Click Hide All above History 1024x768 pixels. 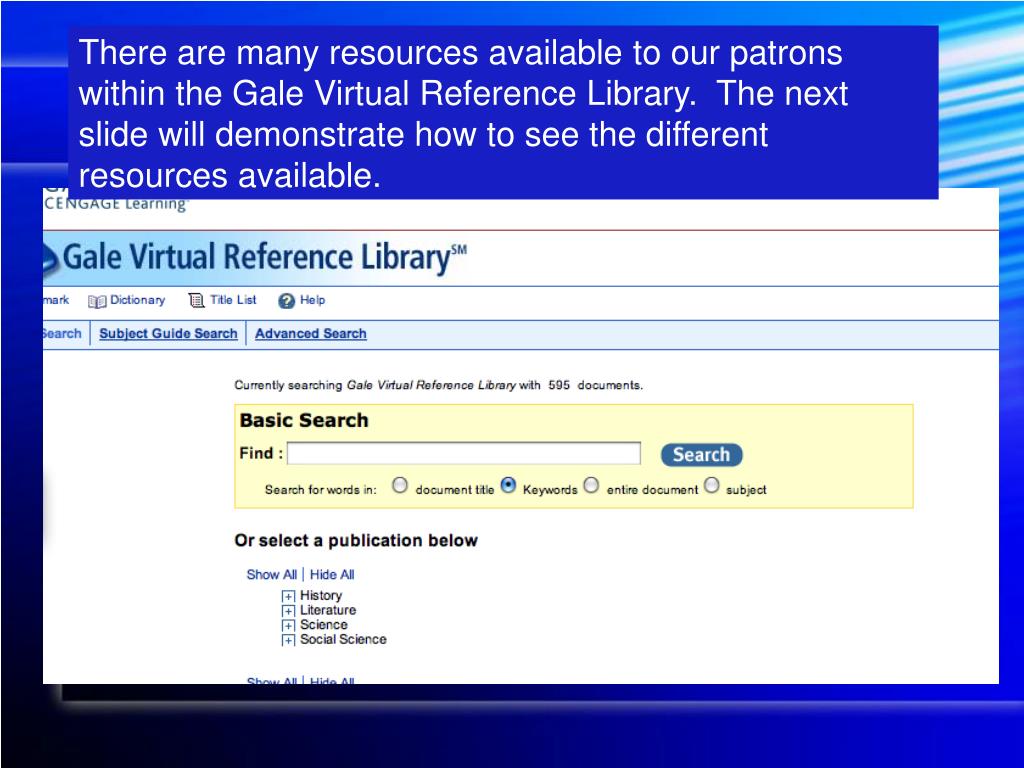pos(332,575)
